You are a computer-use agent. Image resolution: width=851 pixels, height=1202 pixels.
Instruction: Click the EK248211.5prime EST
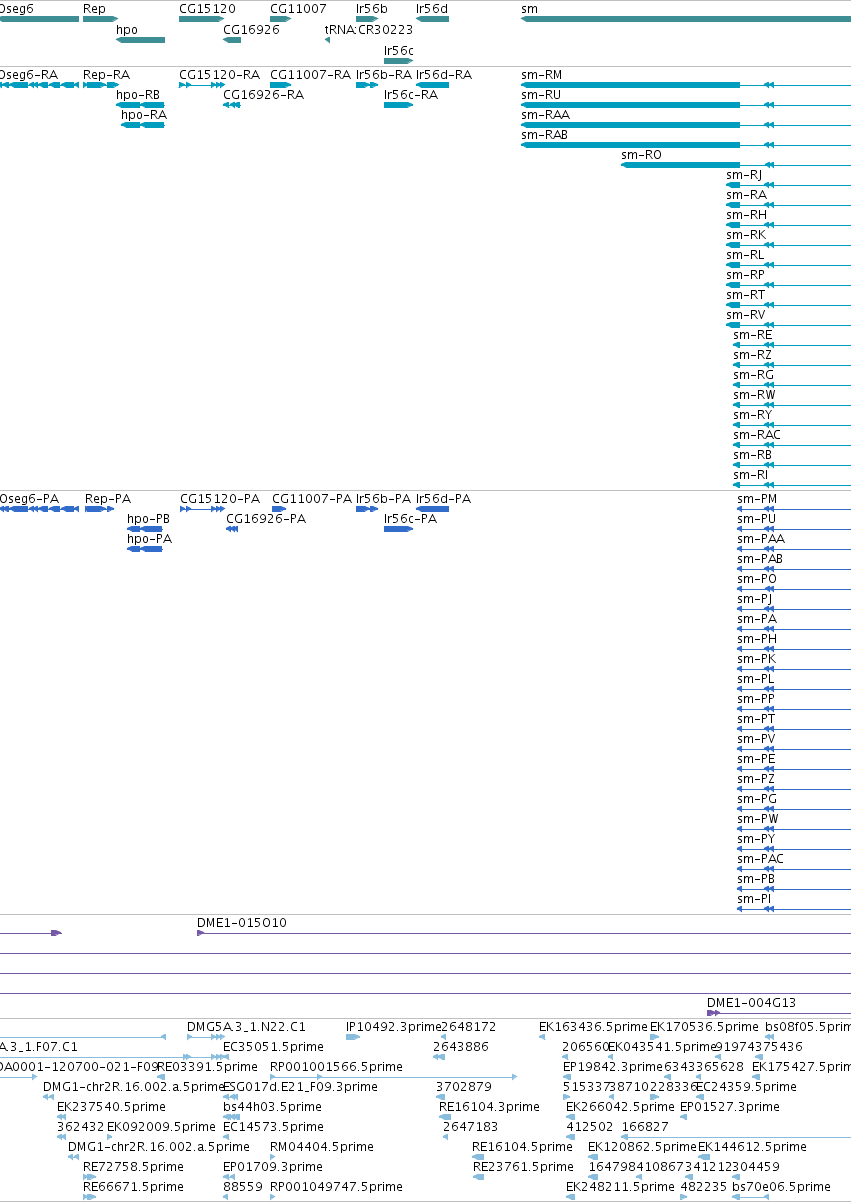[570, 1197]
